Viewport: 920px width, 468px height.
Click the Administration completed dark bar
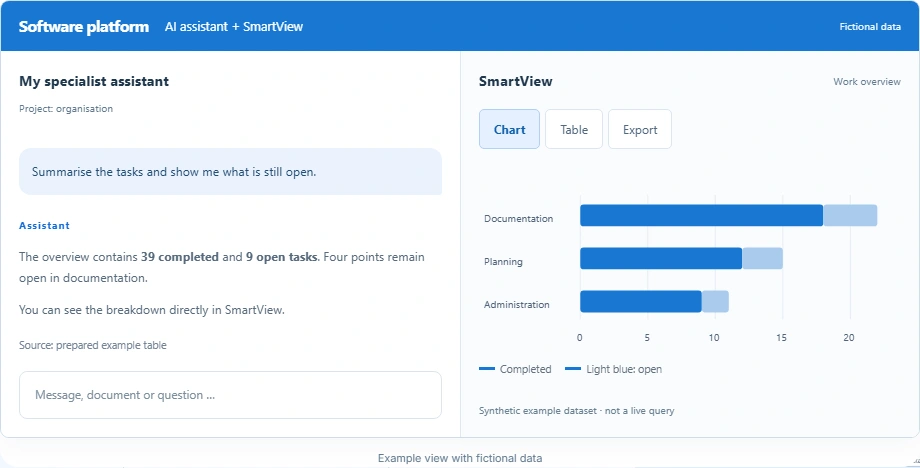coord(641,301)
